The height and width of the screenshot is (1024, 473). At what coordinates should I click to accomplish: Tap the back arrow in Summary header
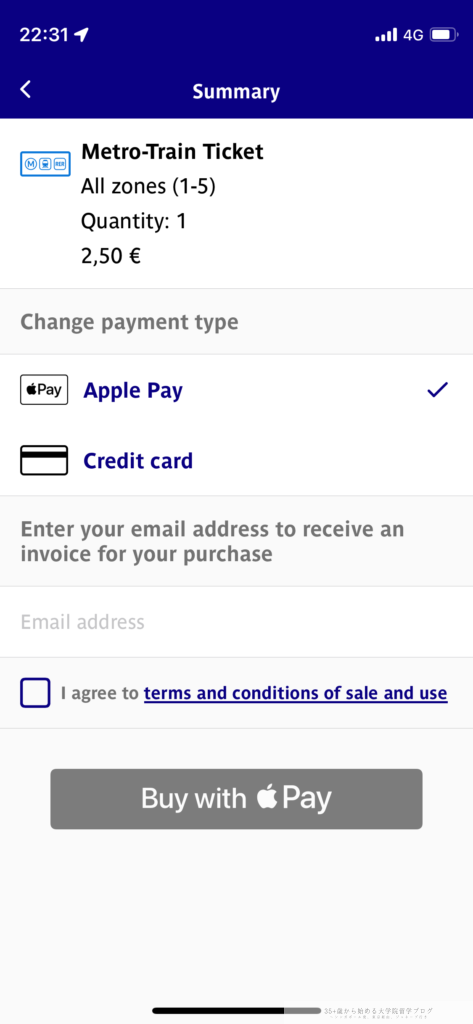click(25, 89)
